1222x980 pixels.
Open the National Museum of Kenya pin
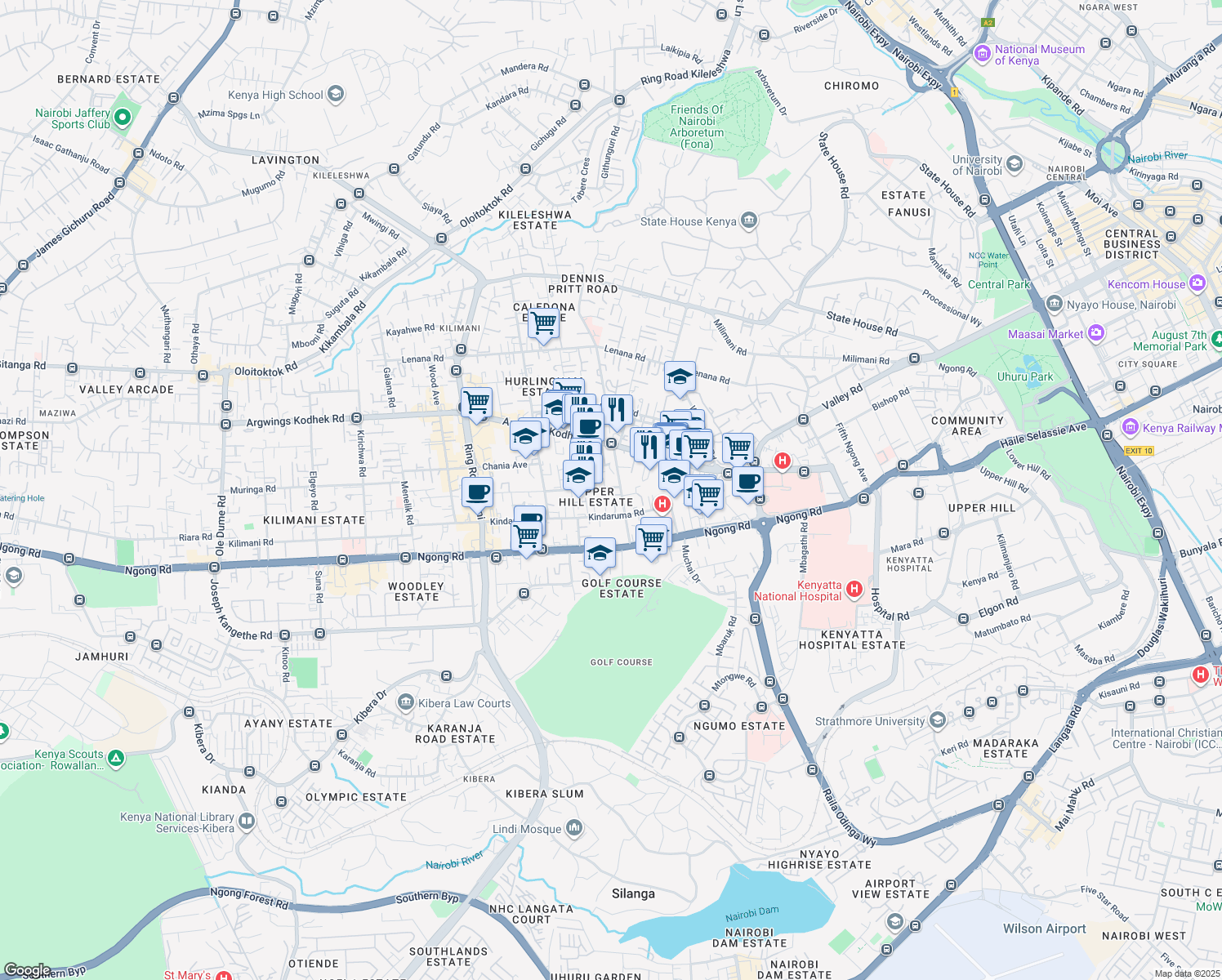[x=982, y=54]
